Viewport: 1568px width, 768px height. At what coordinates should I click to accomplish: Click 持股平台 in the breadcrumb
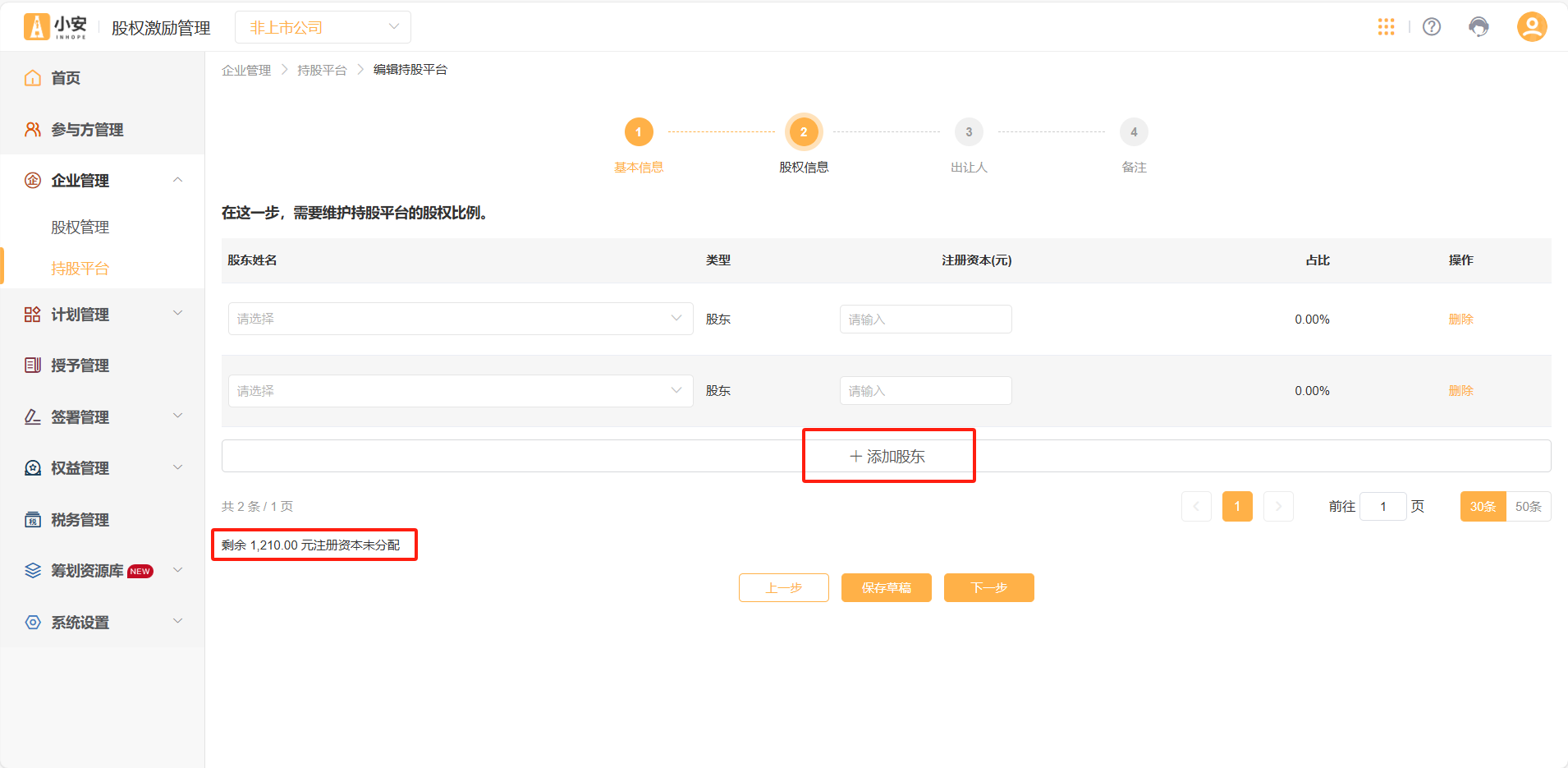pos(322,70)
